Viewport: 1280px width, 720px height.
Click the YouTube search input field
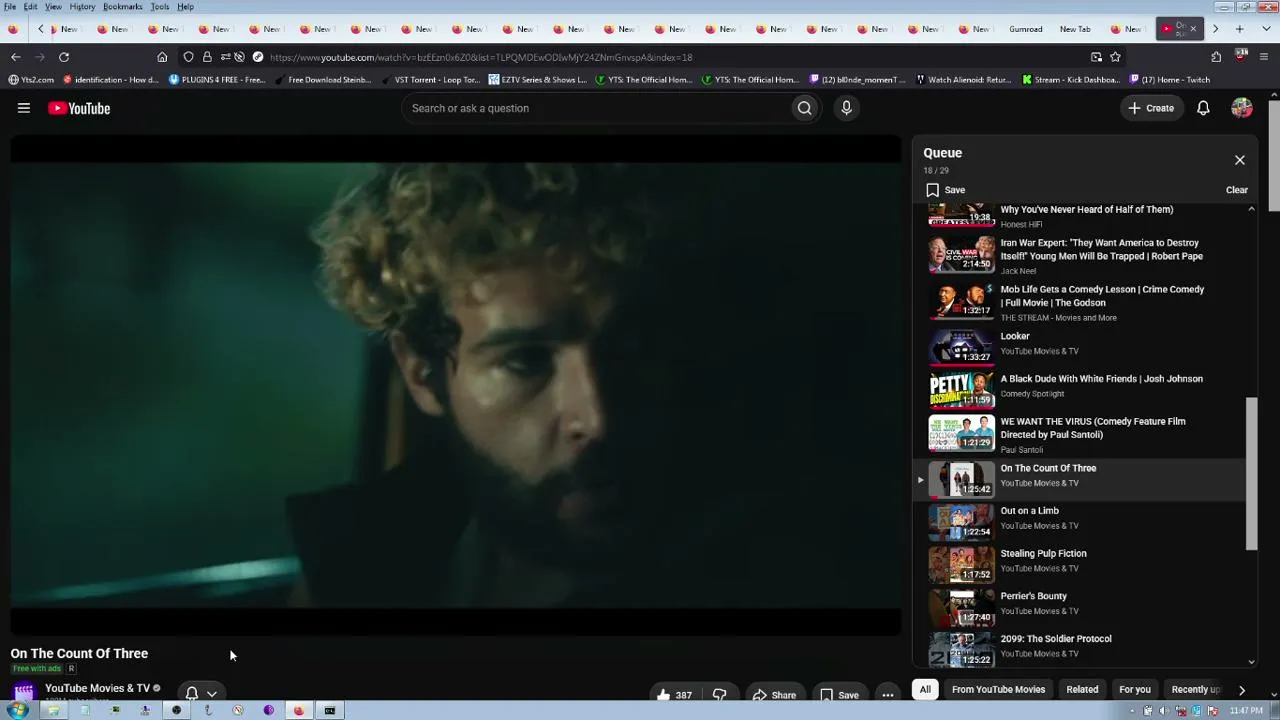[x=595, y=108]
